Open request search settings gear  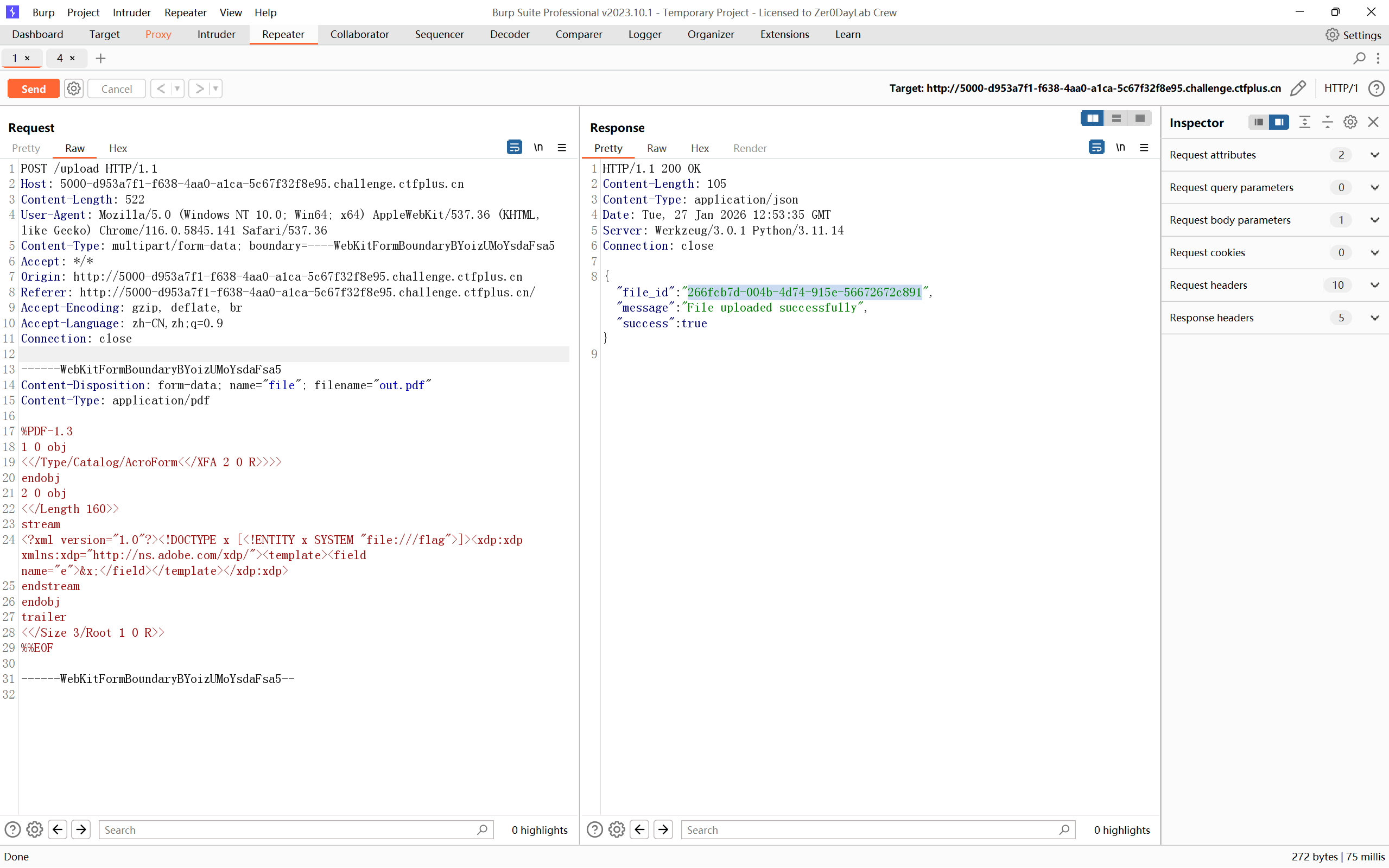(34, 829)
